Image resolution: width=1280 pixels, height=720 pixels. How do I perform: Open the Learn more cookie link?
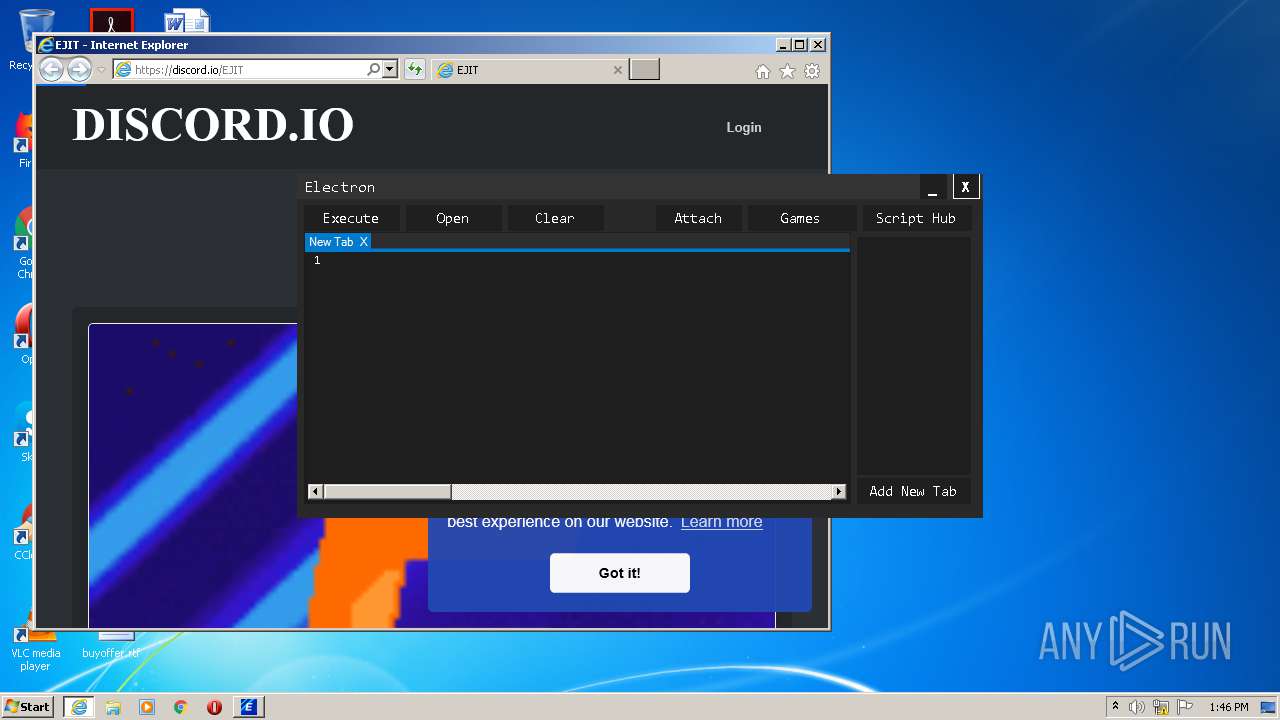(721, 522)
